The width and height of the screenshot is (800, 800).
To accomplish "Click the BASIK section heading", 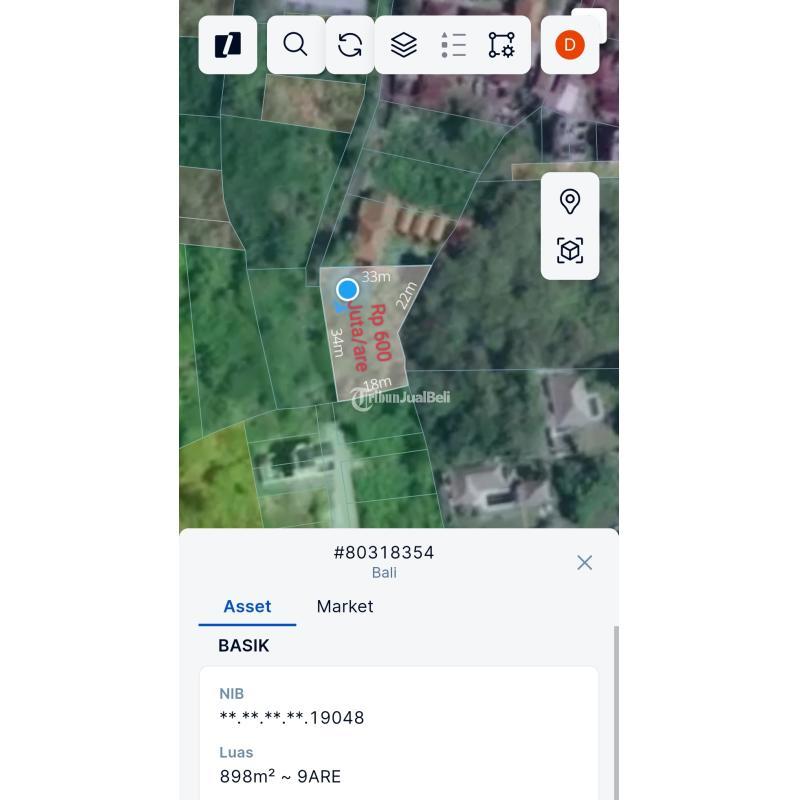I will (x=244, y=645).
